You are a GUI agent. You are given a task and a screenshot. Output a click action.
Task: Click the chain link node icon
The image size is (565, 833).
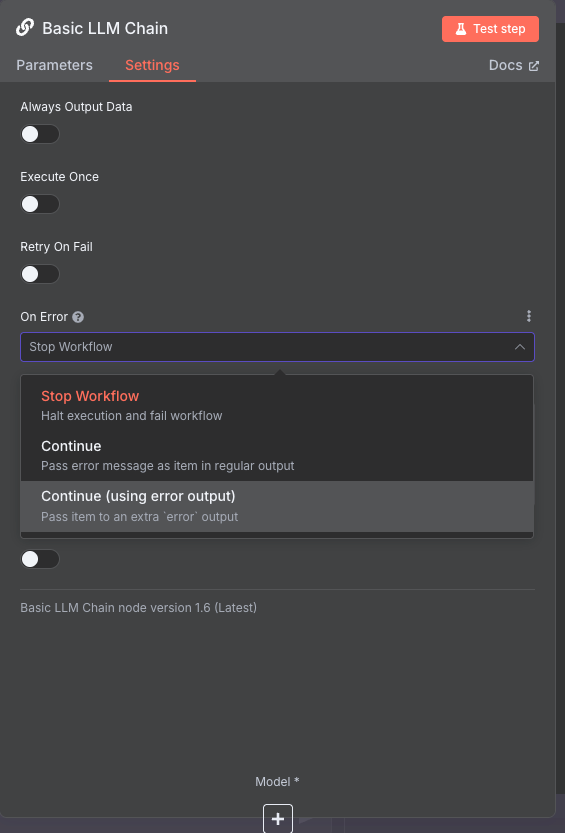coord(25,28)
